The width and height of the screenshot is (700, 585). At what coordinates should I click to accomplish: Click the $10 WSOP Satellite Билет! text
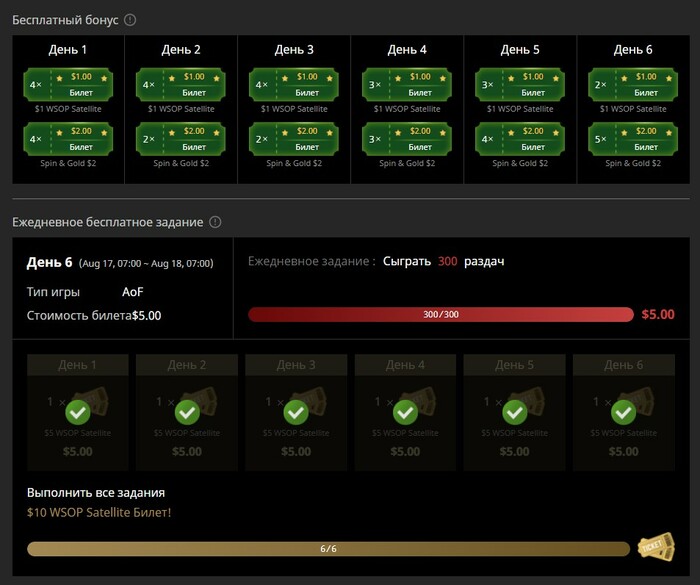pos(99,512)
